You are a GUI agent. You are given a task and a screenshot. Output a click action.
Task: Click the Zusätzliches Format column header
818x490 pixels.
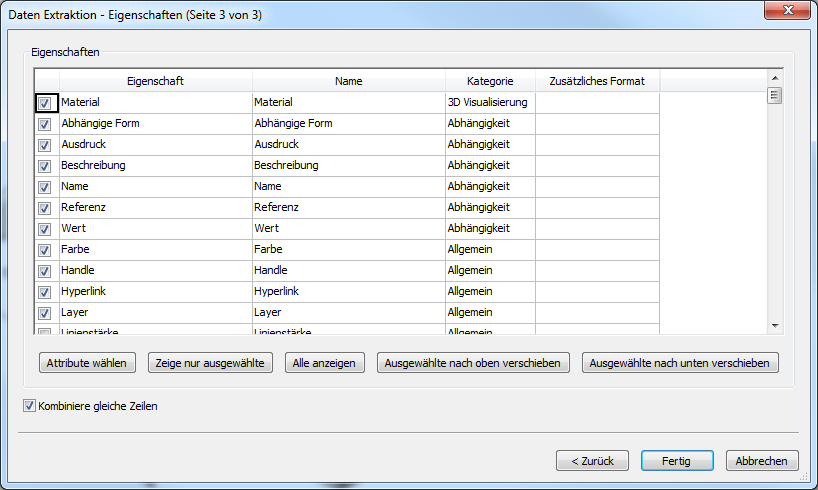coord(597,81)
